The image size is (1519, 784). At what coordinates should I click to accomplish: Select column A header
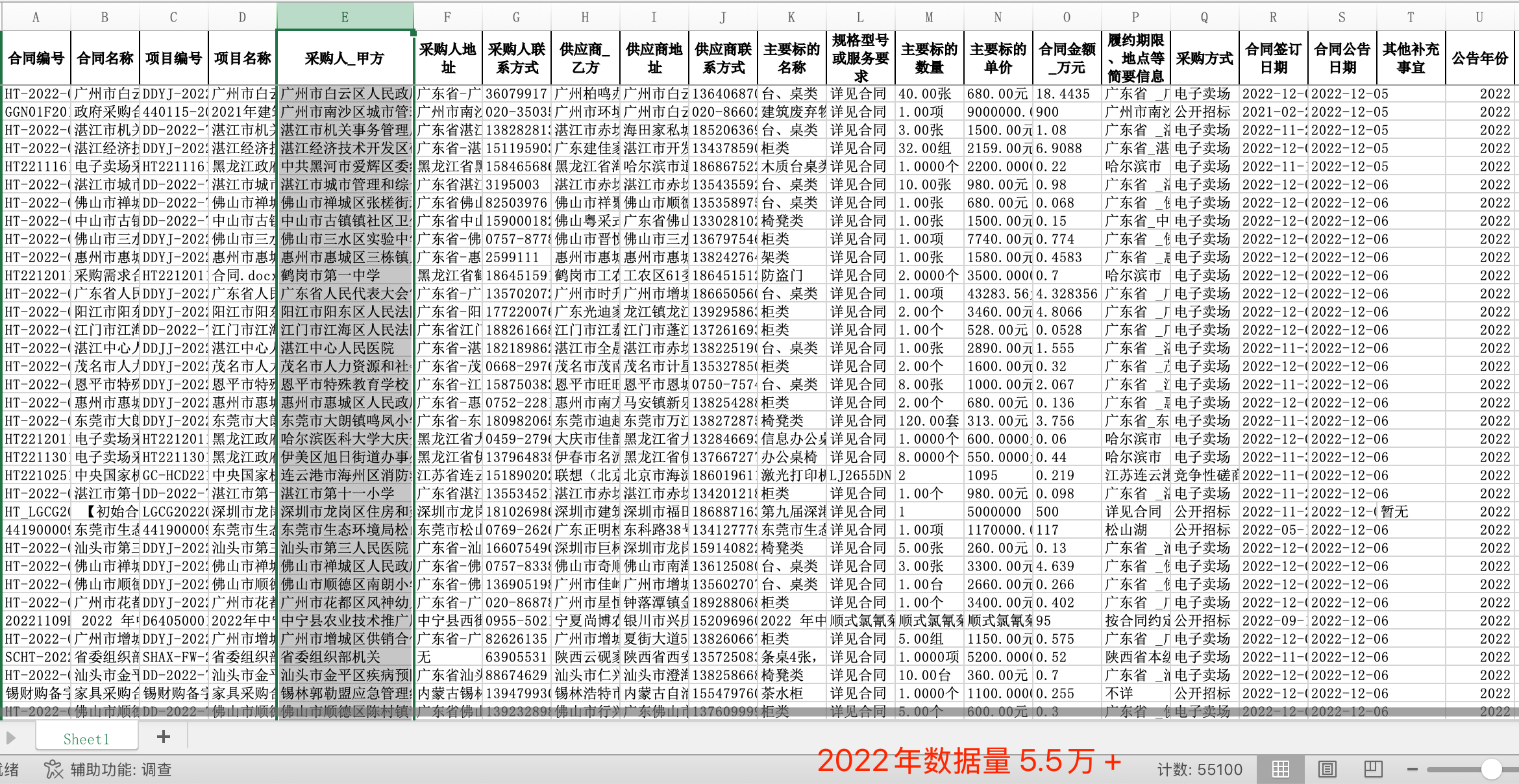click(x=36, y=17)
